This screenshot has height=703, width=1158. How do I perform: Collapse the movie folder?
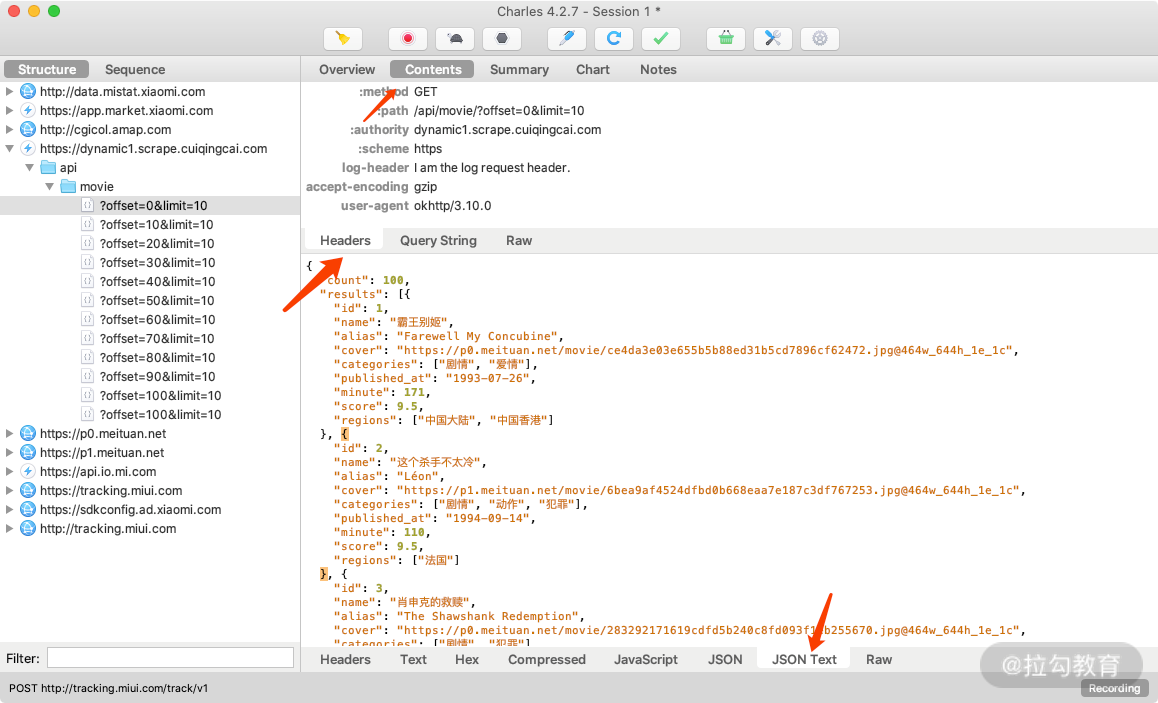pos(49,187)
